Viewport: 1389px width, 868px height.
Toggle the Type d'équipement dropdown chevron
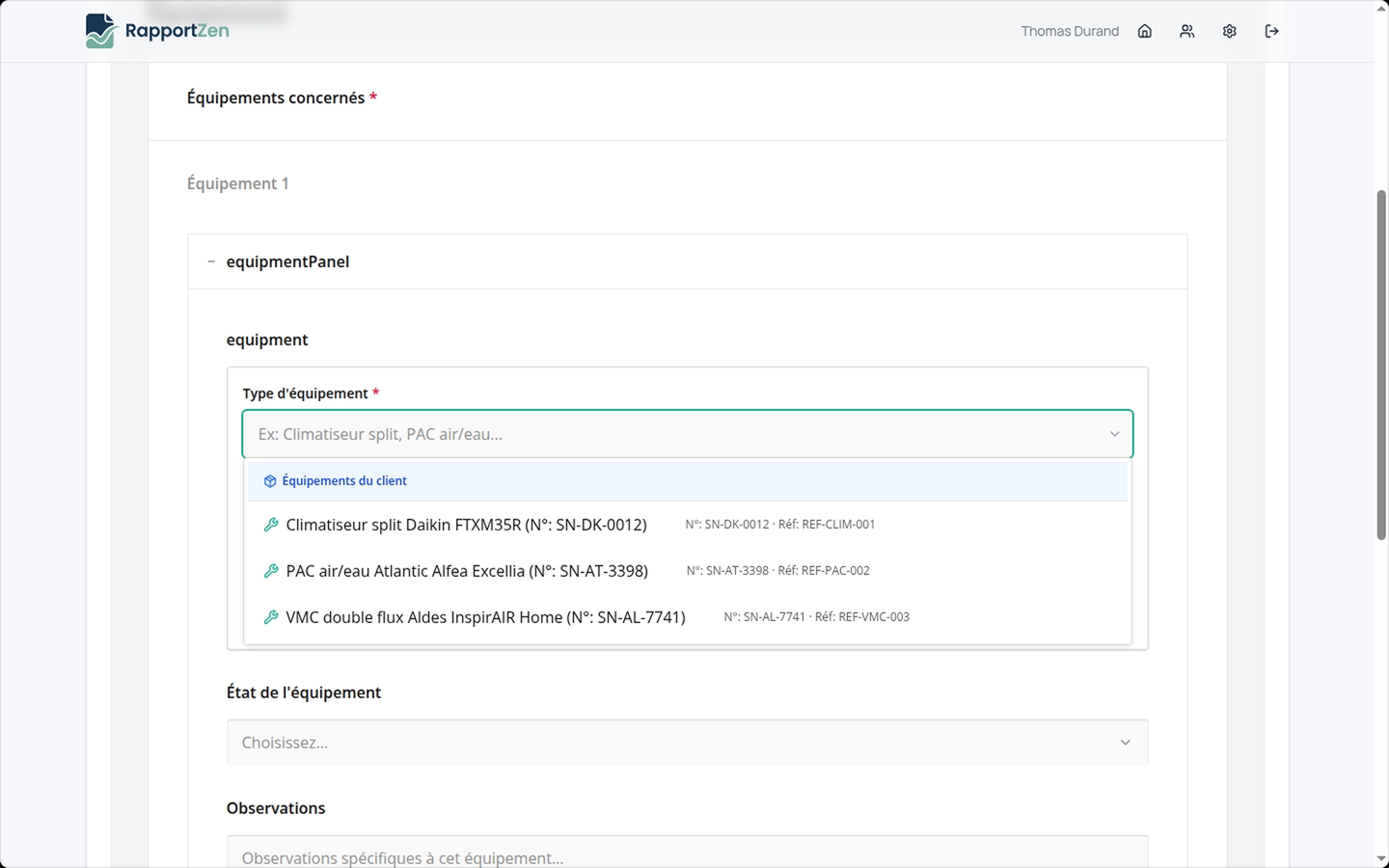pyautogui.click(x=1114, y=434)
